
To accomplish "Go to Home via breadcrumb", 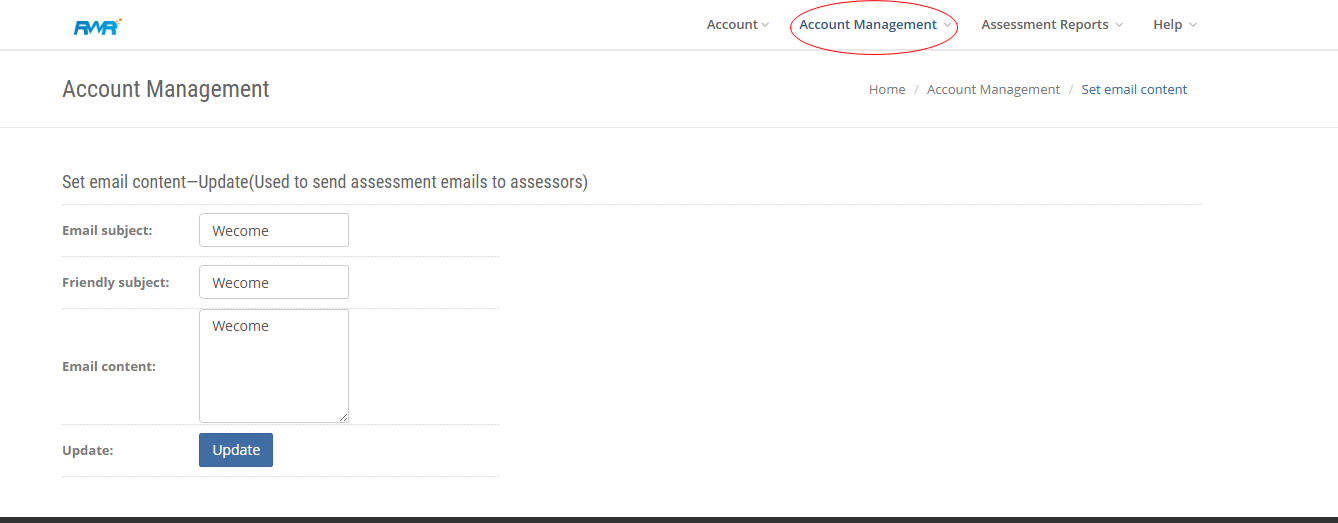I will (887, 90).
